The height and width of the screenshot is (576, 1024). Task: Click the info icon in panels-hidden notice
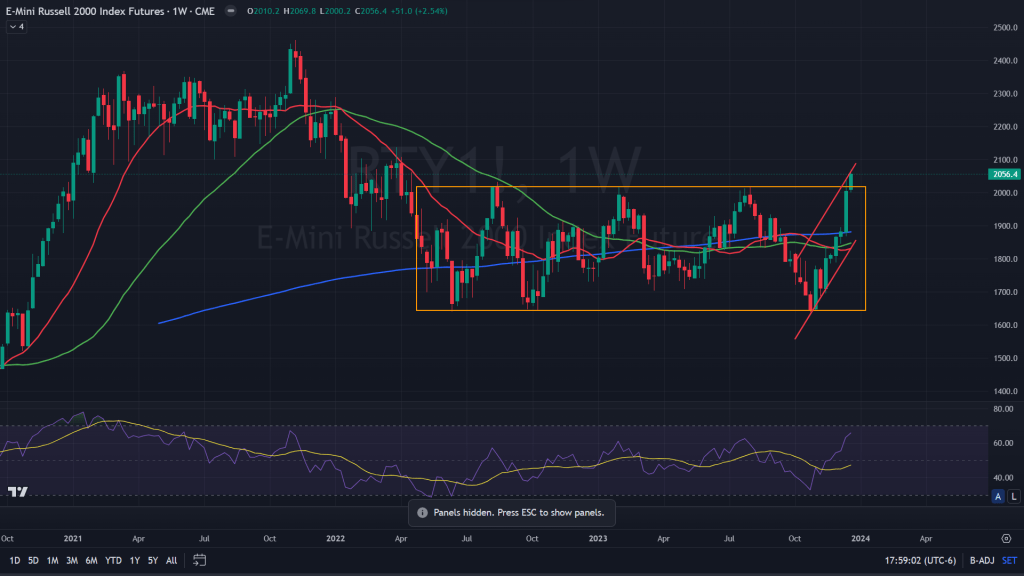(x=422, y=512)
